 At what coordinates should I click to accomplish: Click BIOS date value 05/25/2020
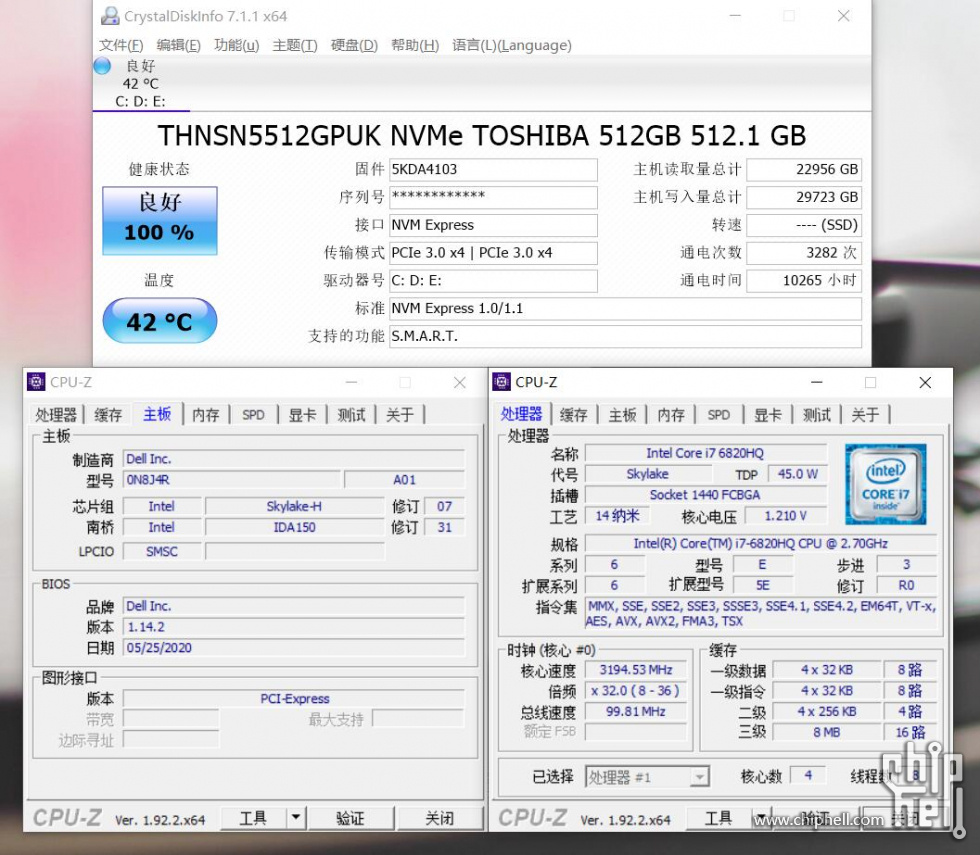pos(294,648)
